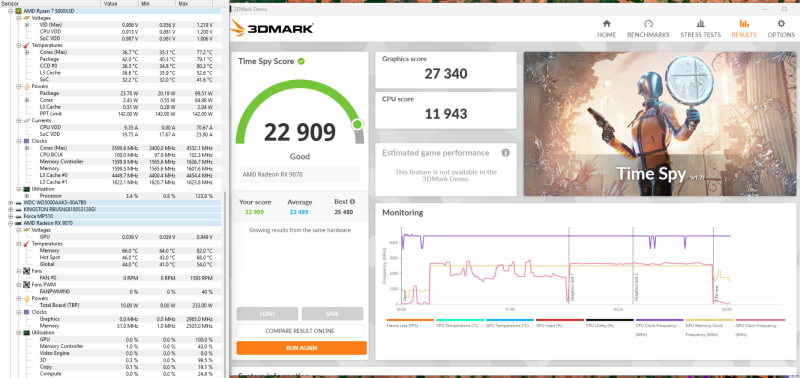Click the Graphics test 2 marker in the chart
800x378 pixels.
[636, 286]
